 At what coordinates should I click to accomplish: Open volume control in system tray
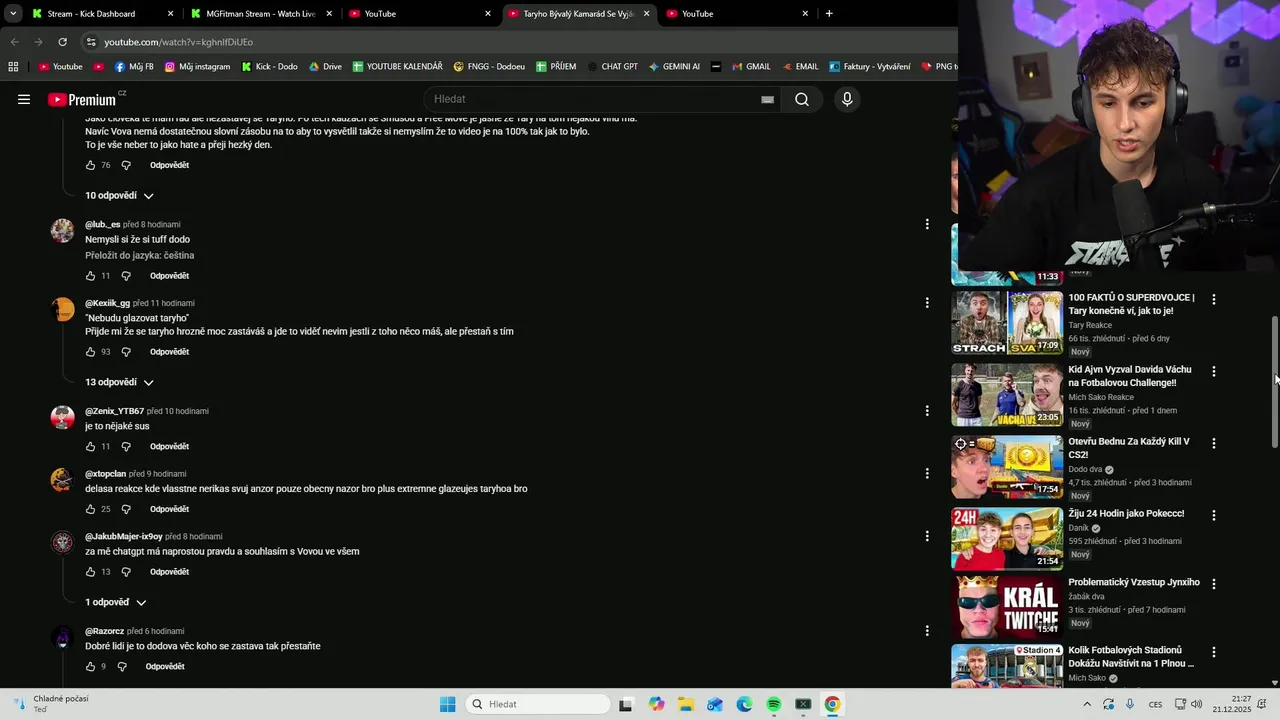click(1197, 704)
